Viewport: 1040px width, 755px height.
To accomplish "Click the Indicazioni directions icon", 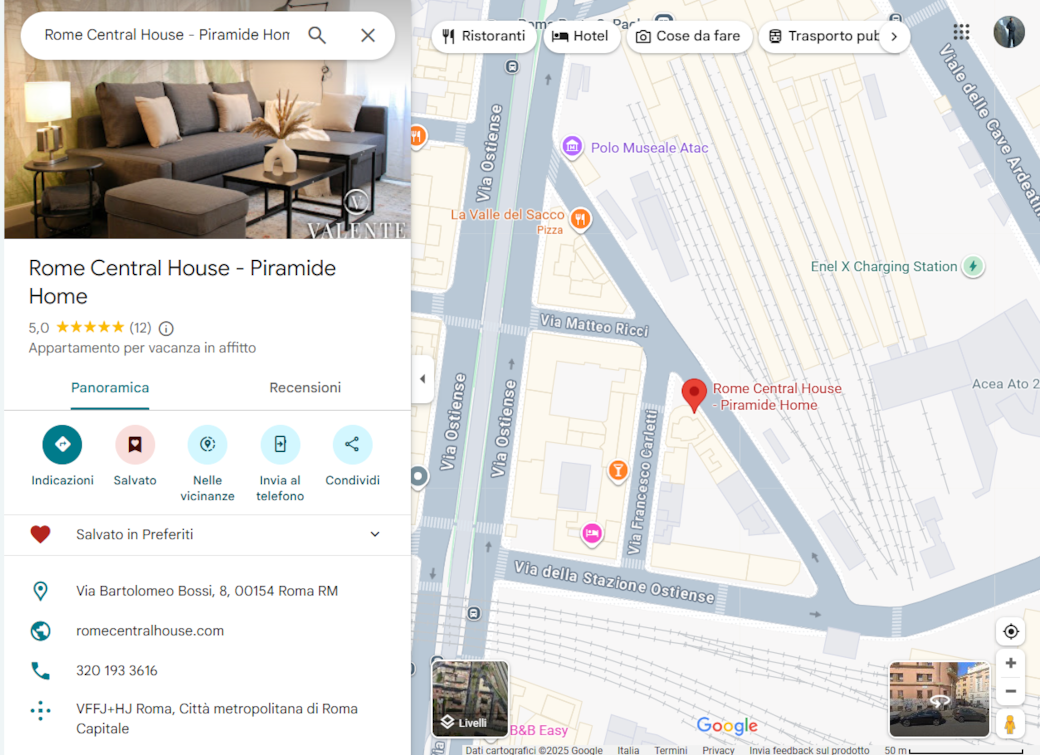I will click(62, 445).
